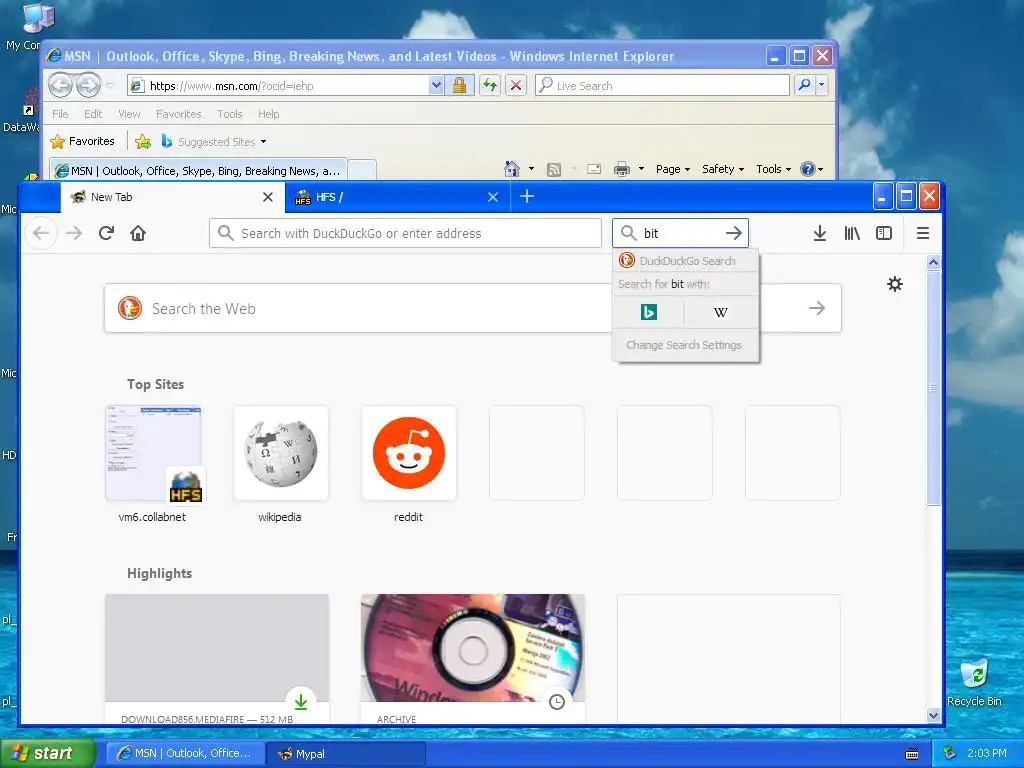Expand IE address bar dropdown
1024x768 pixels.
[436, 85]
